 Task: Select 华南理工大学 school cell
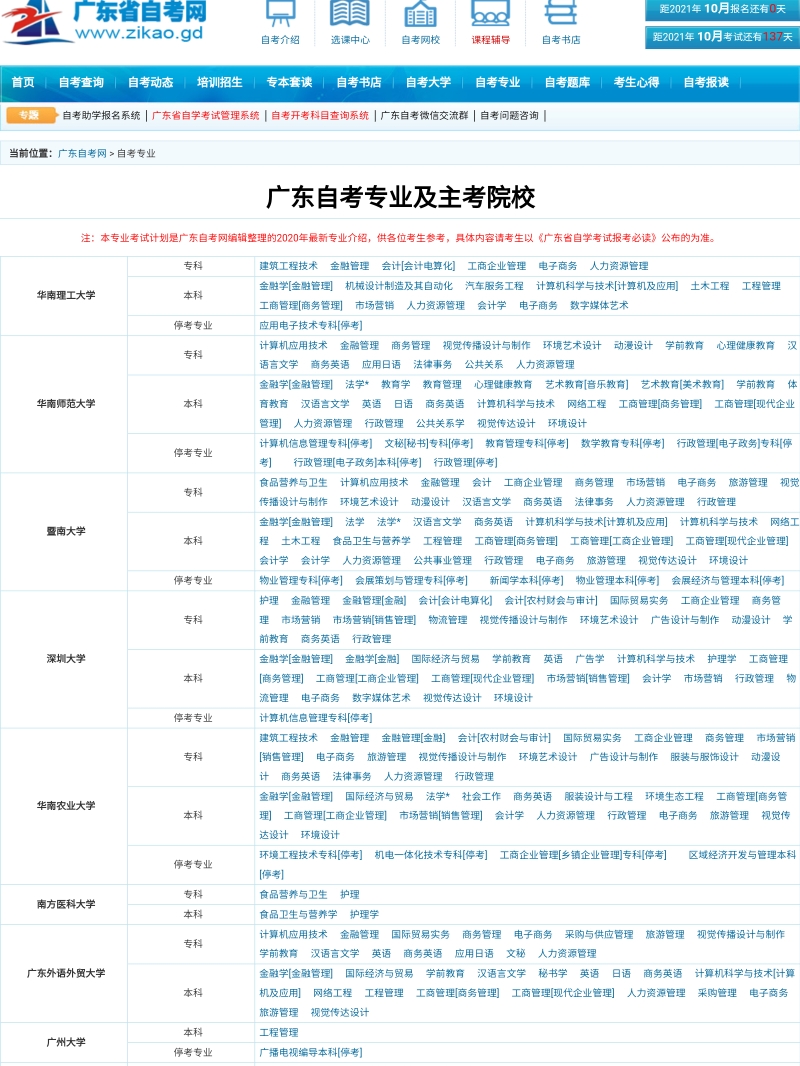click(x=65, y=296)
